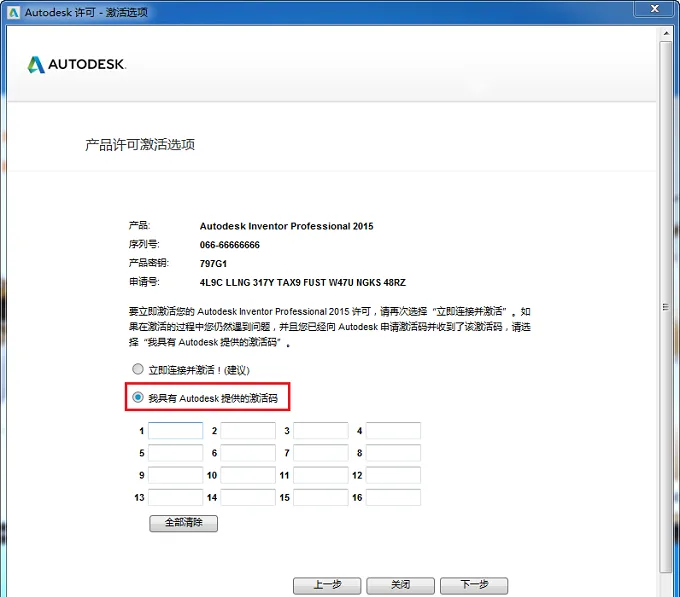Click the Autodesk logo in header
Image resolution: width=680 pixels, height=597 pixels.
(76, 65)
